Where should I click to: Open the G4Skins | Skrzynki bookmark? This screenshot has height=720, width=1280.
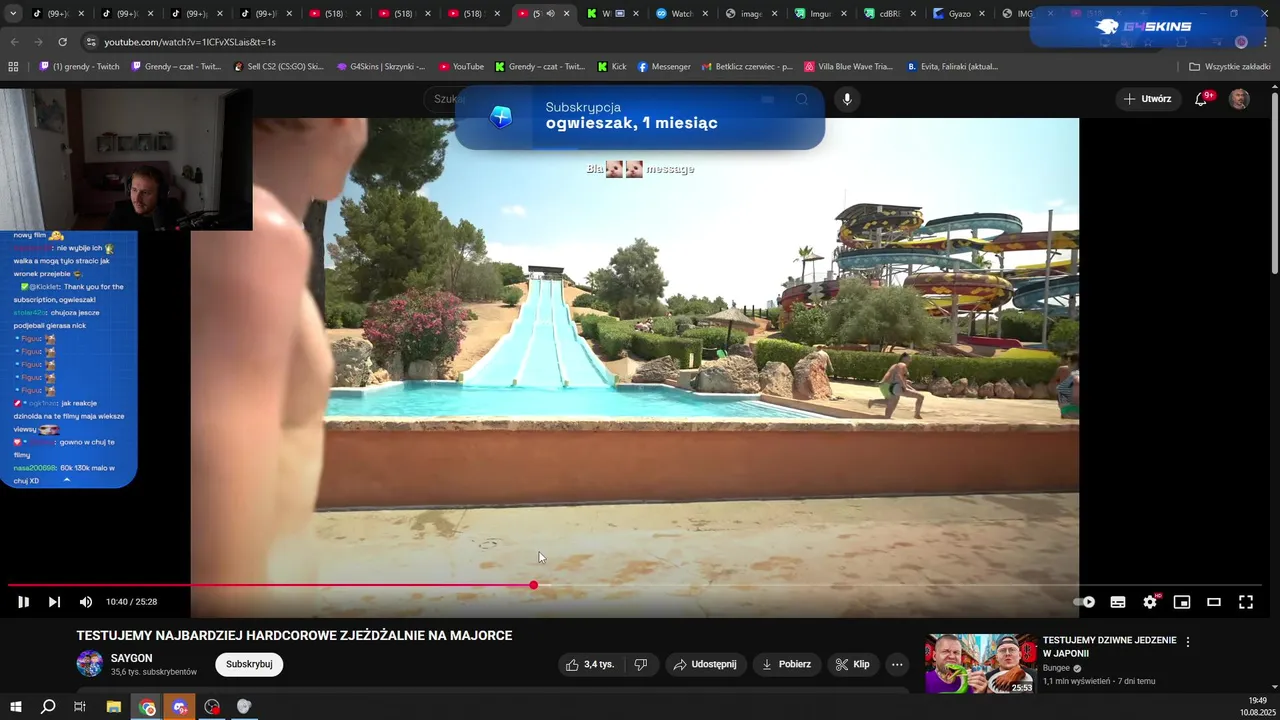click(381, 67)
